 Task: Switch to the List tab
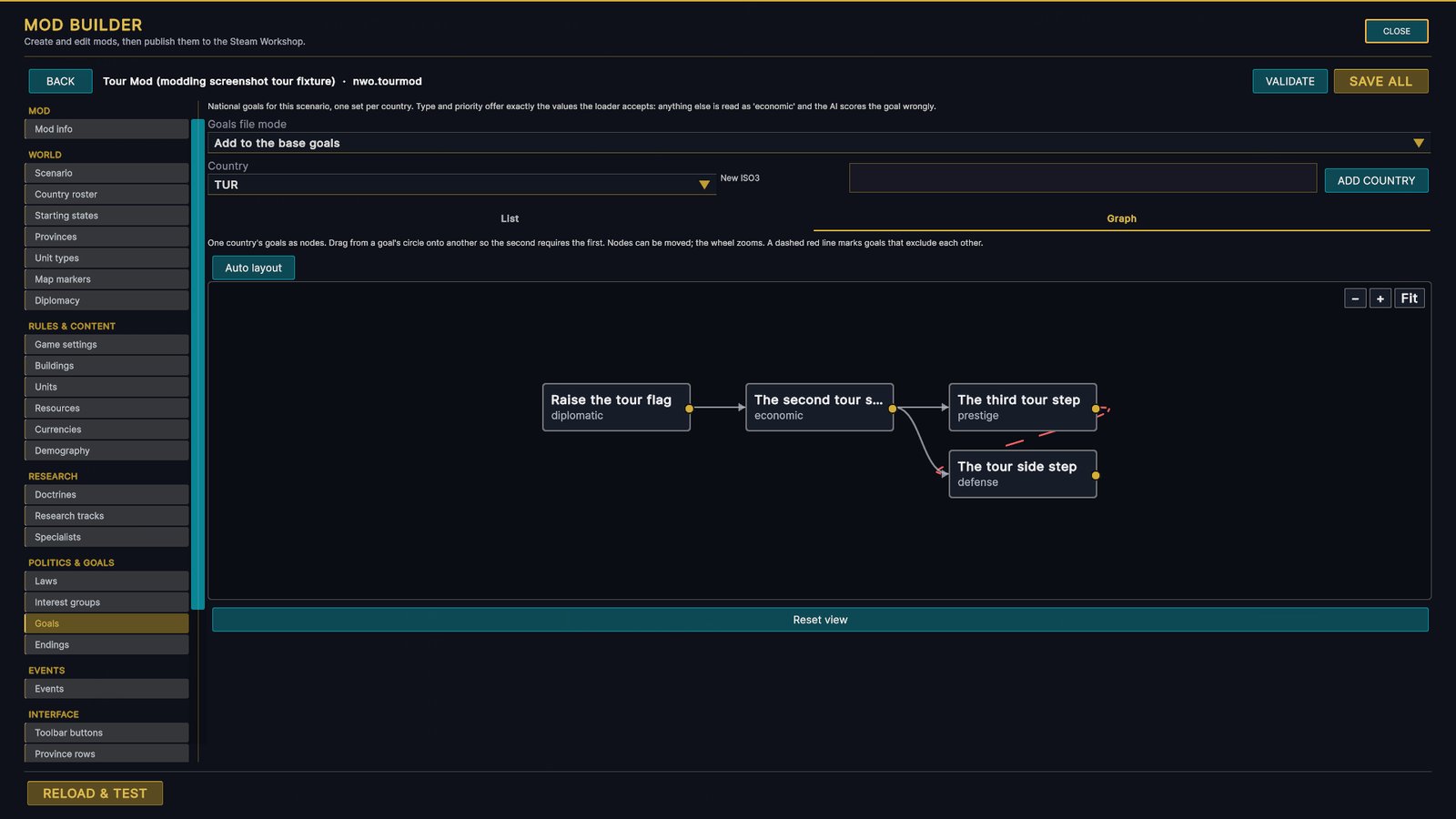click(510, 218)
